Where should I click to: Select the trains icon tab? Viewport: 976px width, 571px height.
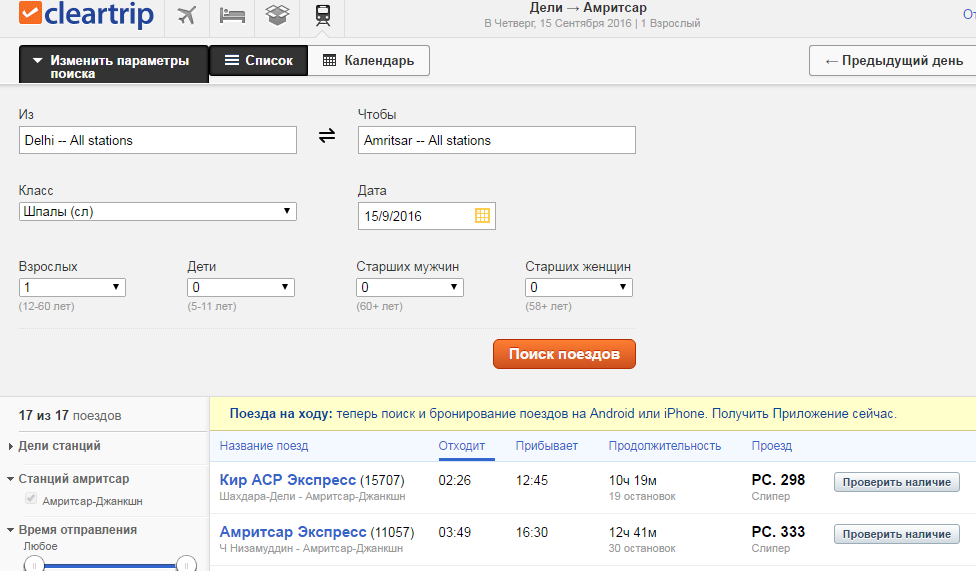click(x=322, y=15)
